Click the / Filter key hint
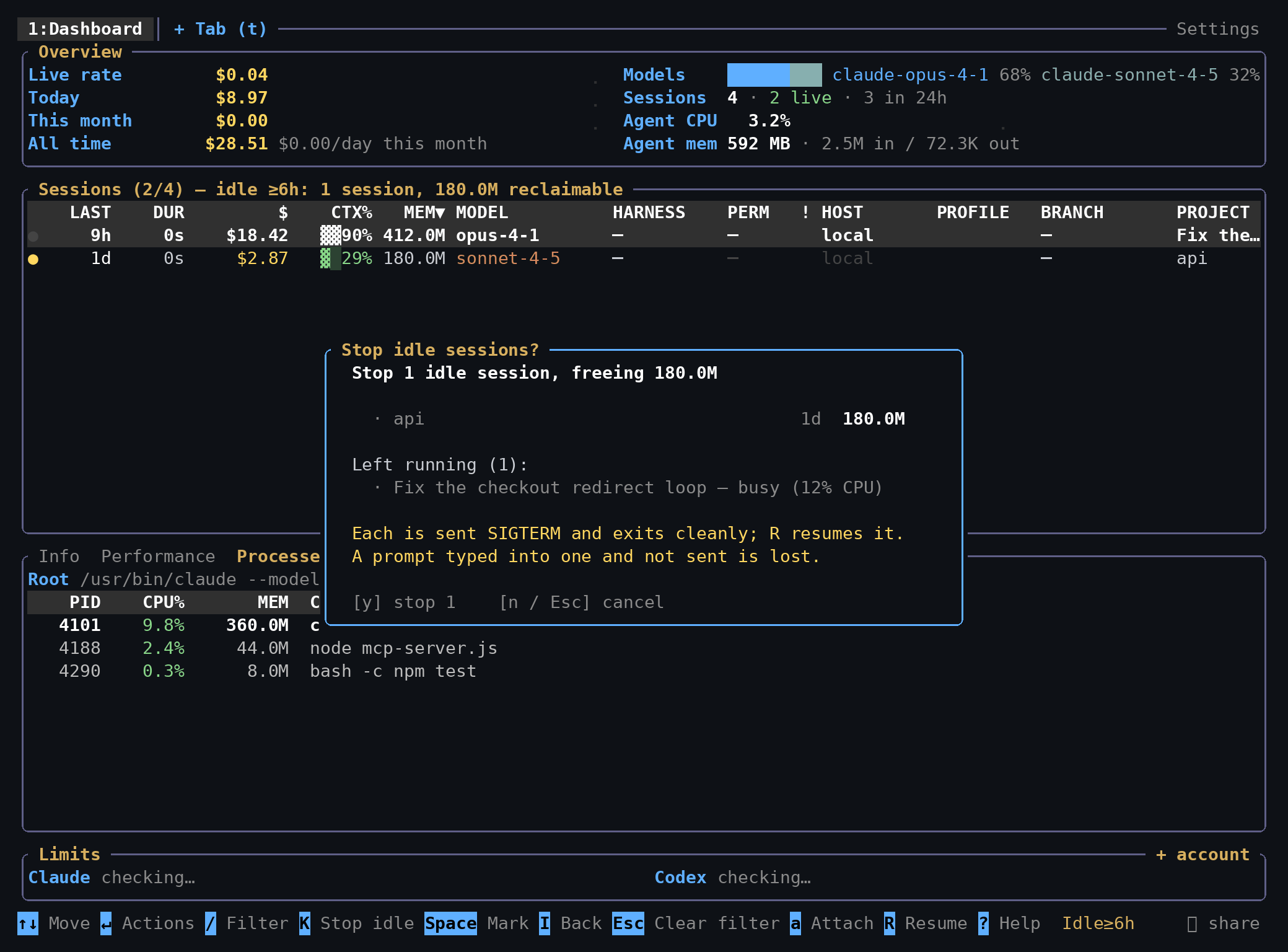The height and width of the screenshot is (952, 1288). (247, 923)
